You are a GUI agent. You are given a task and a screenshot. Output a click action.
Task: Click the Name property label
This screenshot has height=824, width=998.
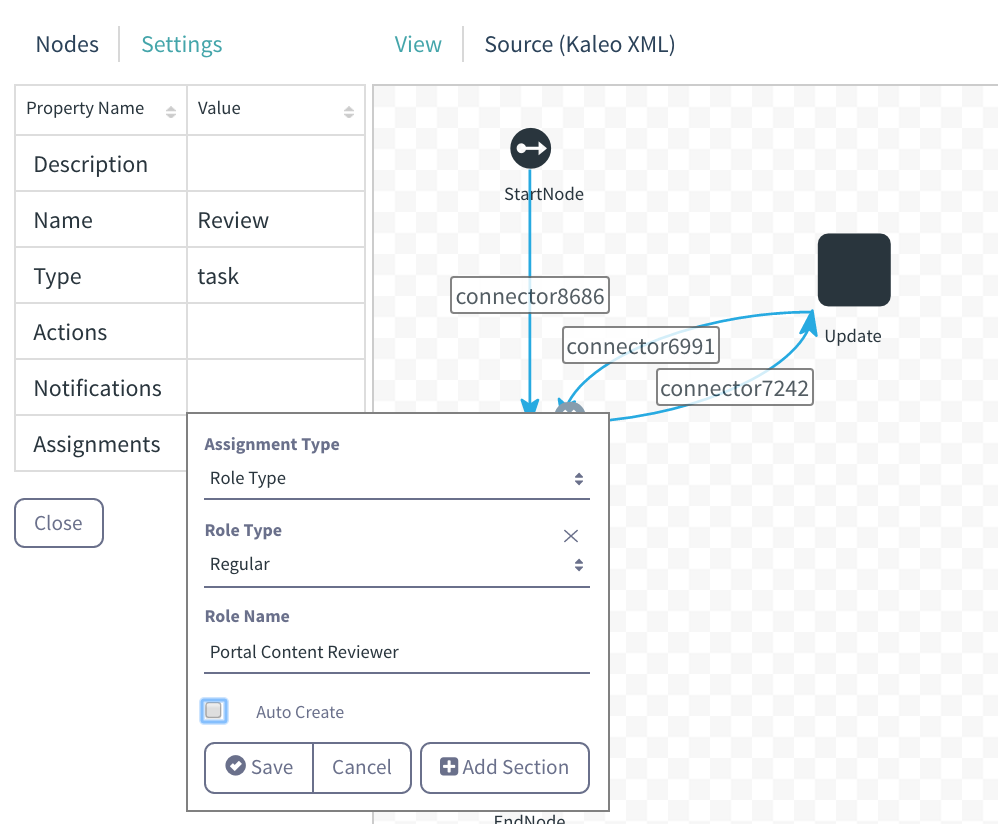tap(63, 220)
